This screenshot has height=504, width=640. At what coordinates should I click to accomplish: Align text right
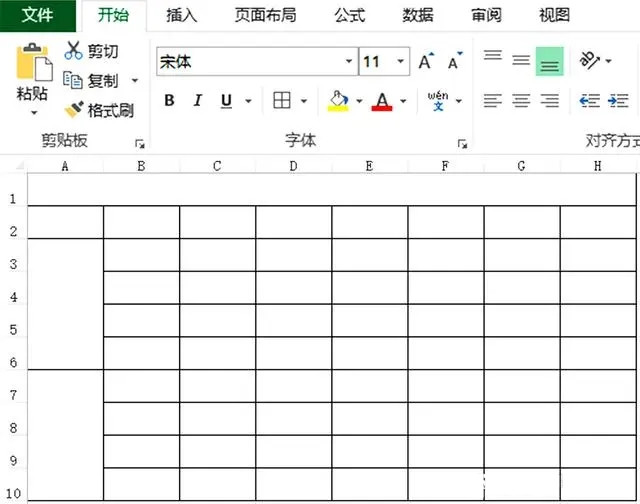coord(549,100)
